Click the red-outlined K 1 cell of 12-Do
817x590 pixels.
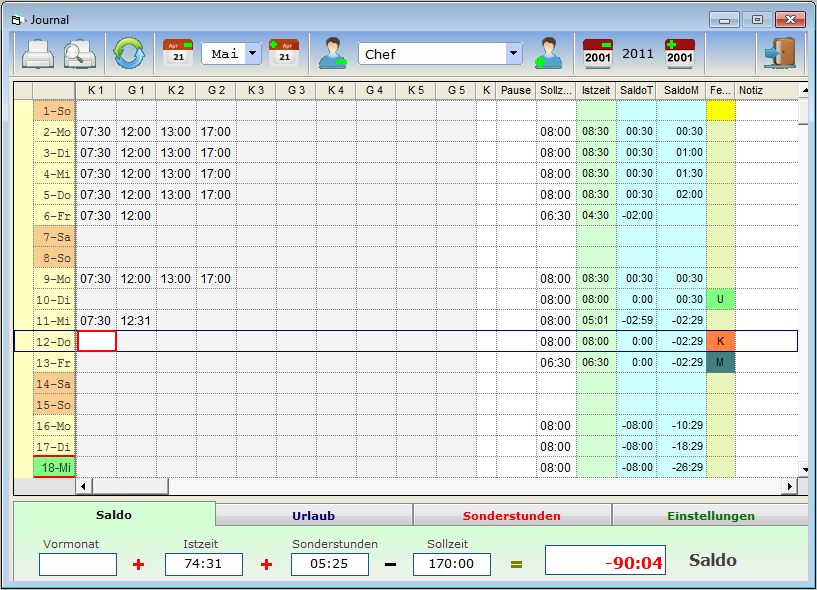pos(97,341)
